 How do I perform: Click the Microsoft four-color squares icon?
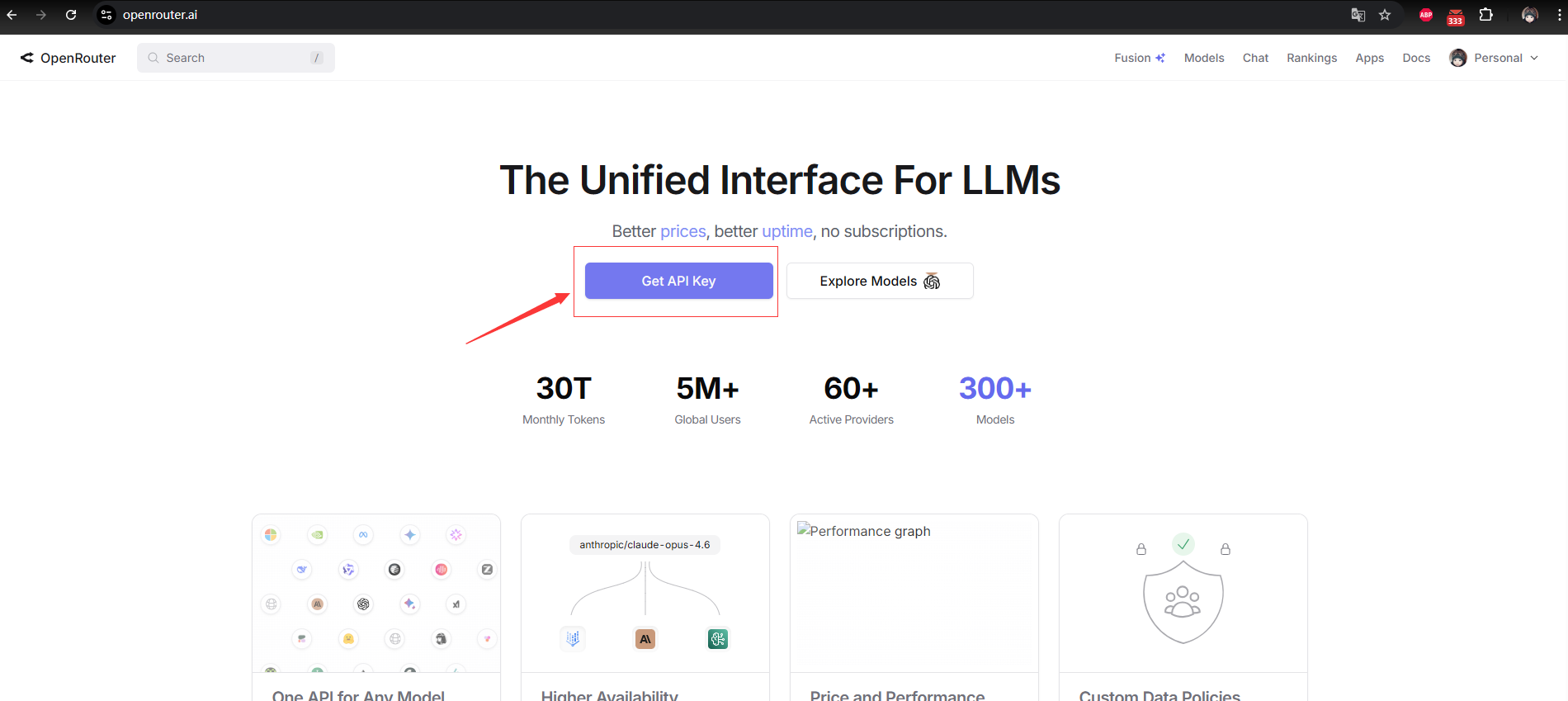point(271,535)
